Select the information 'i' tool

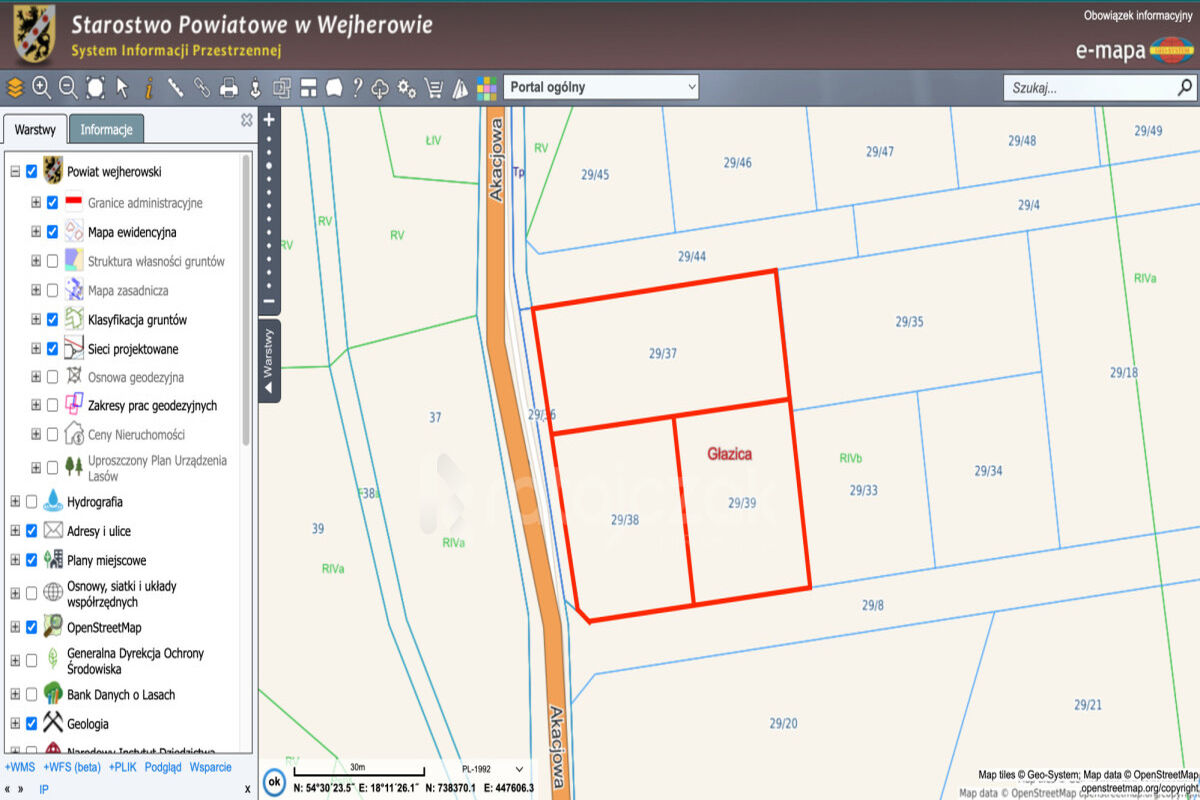[148, 88]
